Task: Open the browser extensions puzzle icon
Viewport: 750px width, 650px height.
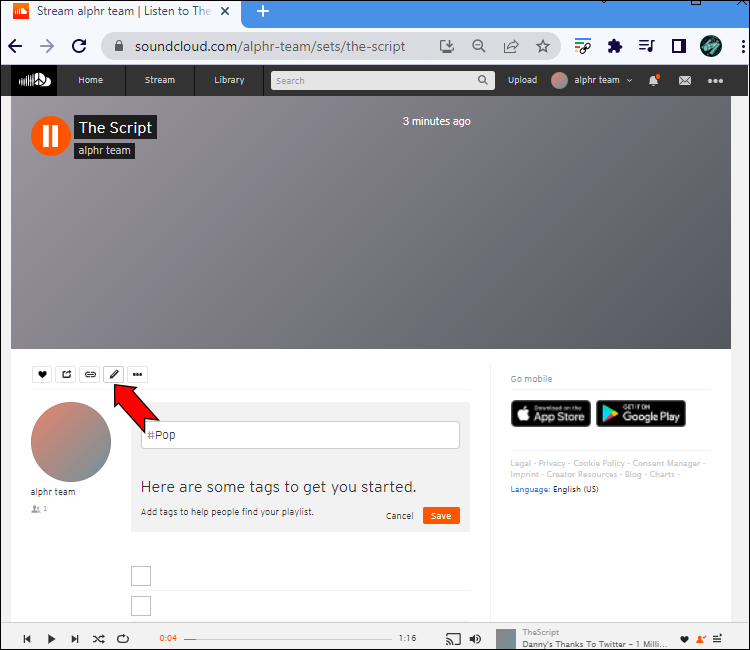Action: pos(615,46)
